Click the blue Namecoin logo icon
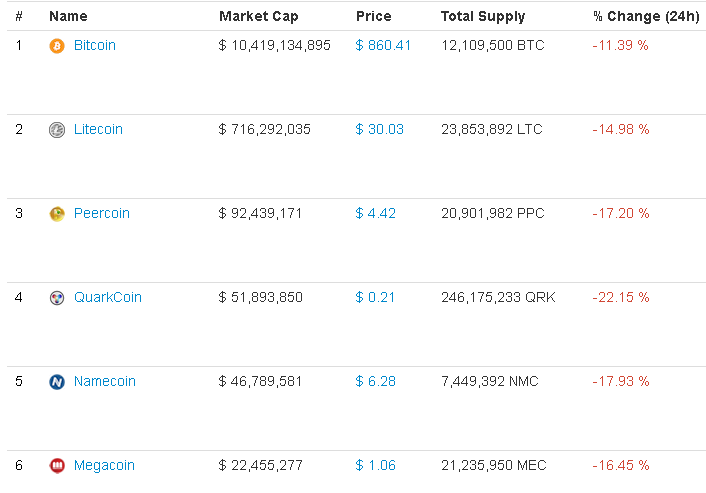This screenshot has height=493, width=706. (57, 382)
